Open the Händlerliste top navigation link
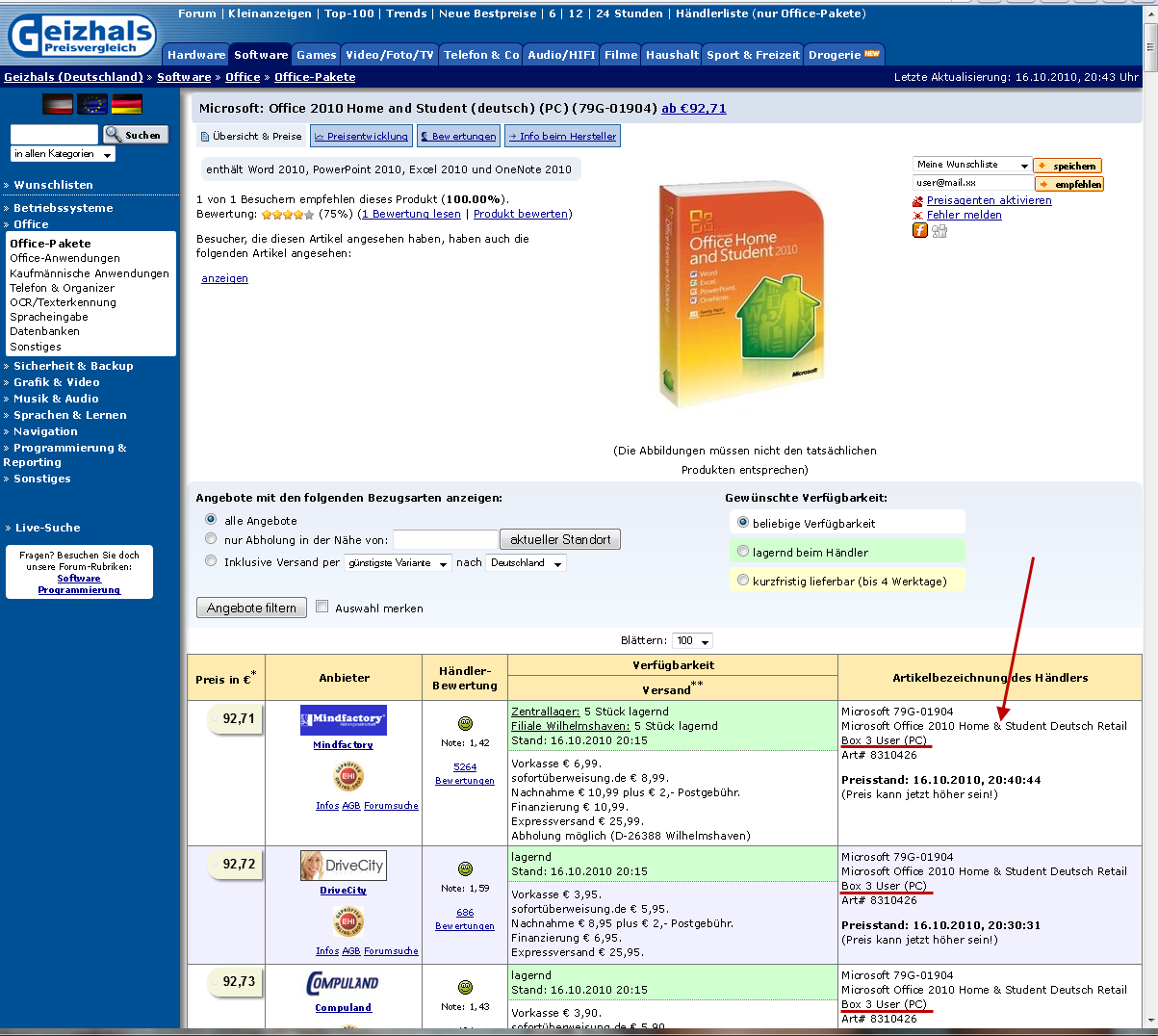This screenshot has width=1158, height=1036. [770, 13]
